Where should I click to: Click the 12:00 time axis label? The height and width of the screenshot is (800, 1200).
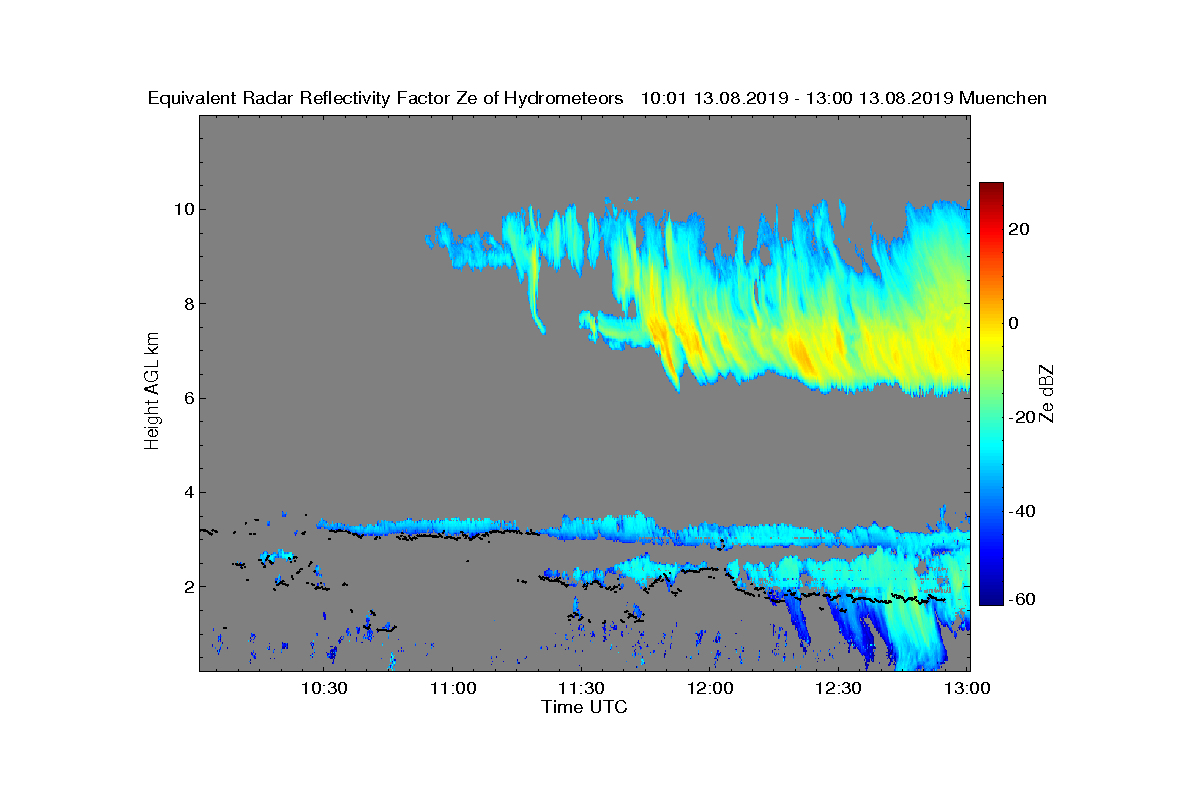(711, 688)
